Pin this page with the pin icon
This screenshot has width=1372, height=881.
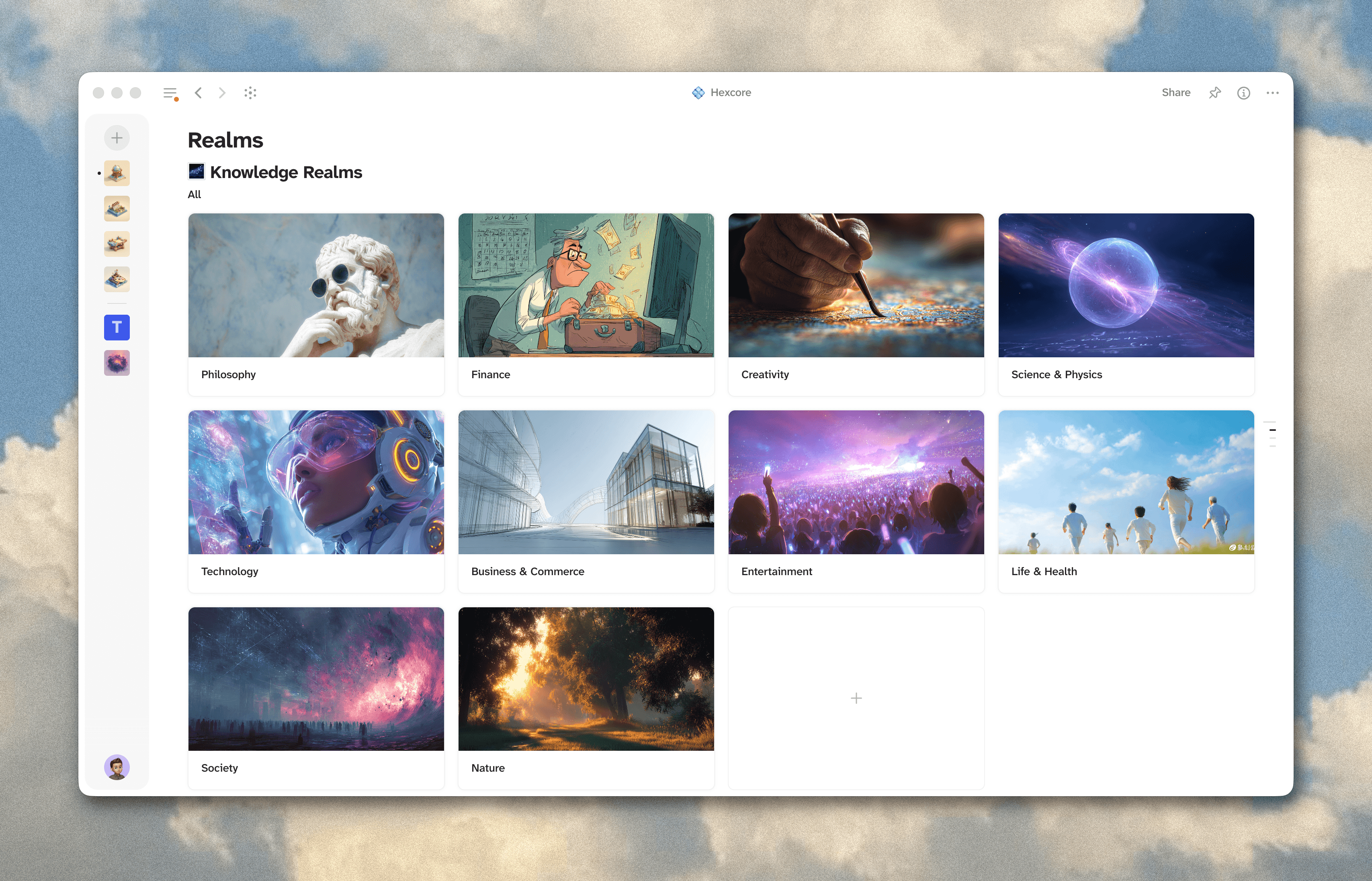tap(1215, 93)
